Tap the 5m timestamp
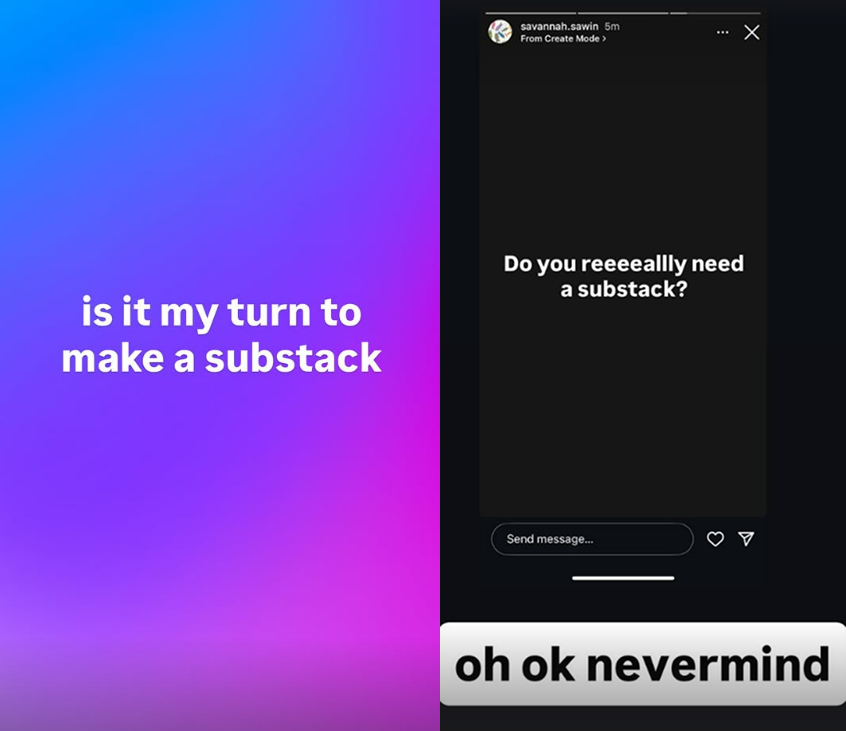This screenshot has height=731, width=846. [x=612, y=26]
